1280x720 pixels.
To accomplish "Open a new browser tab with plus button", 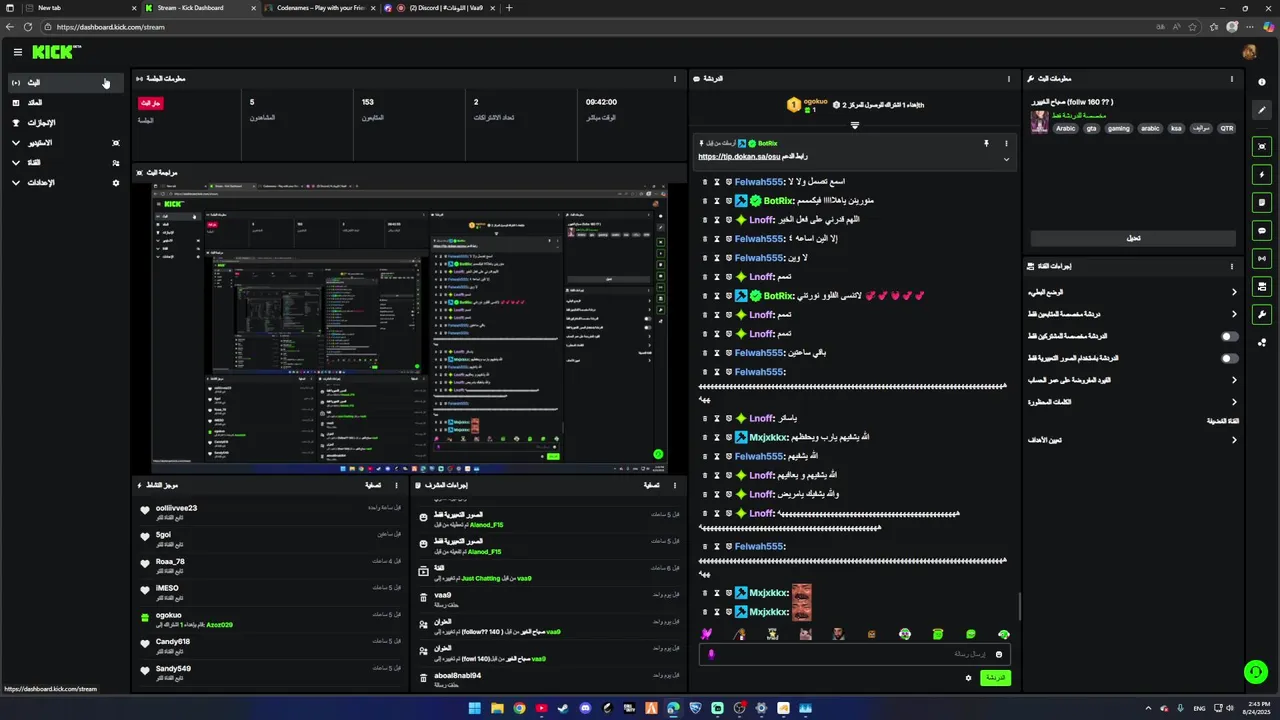I will 509,8.
